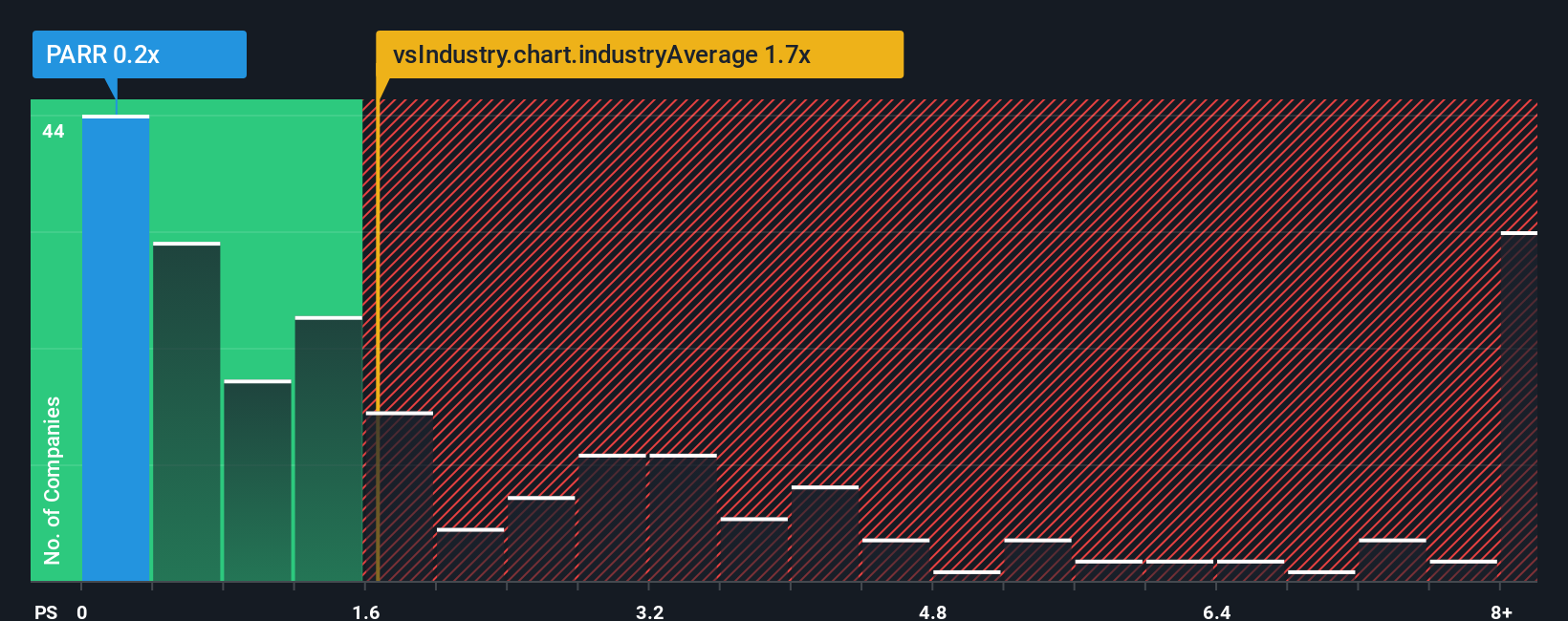Click the 4.8 x-axis label

click(x=933, y=611)
